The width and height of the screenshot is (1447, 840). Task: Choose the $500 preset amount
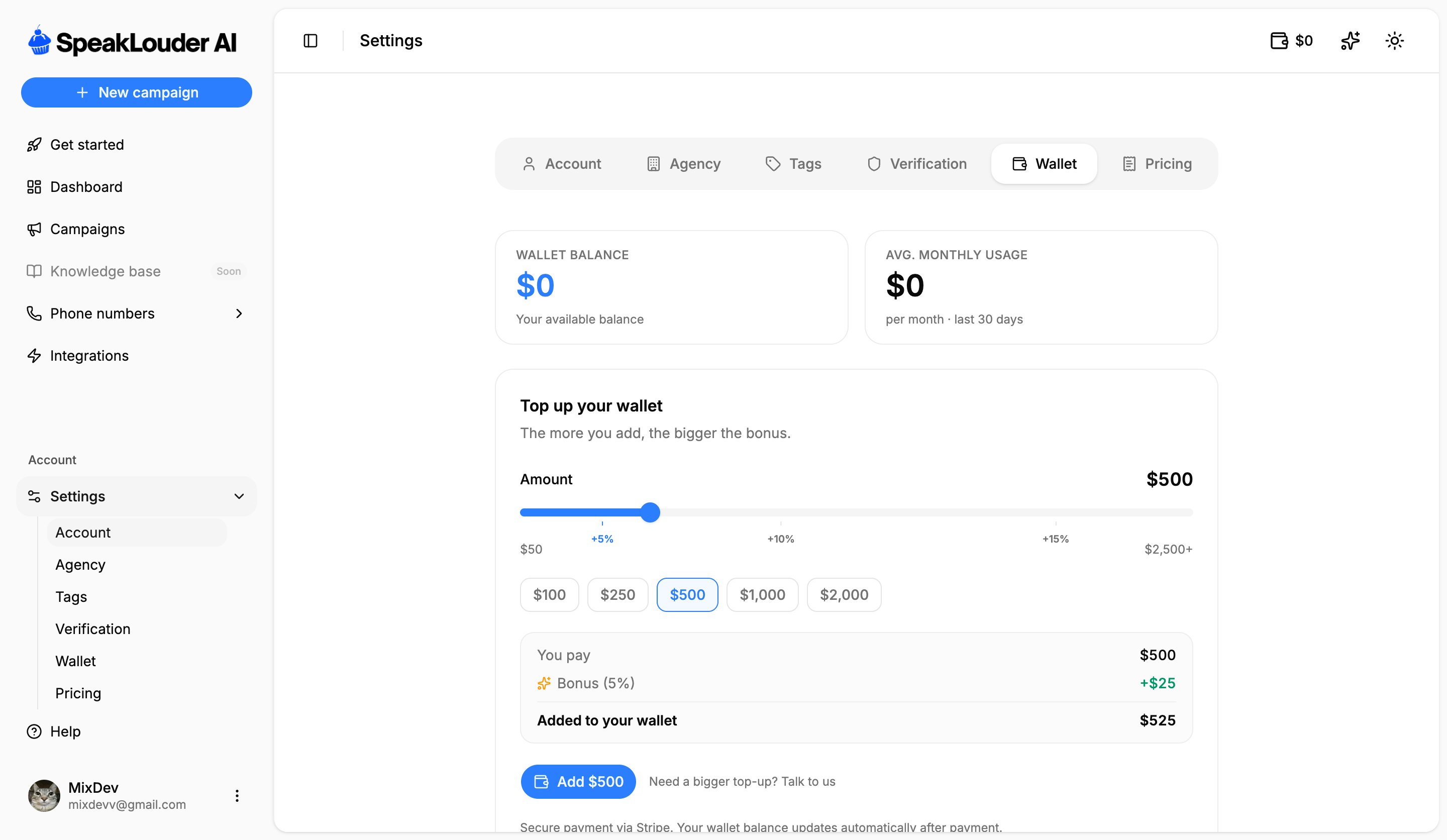687,595
